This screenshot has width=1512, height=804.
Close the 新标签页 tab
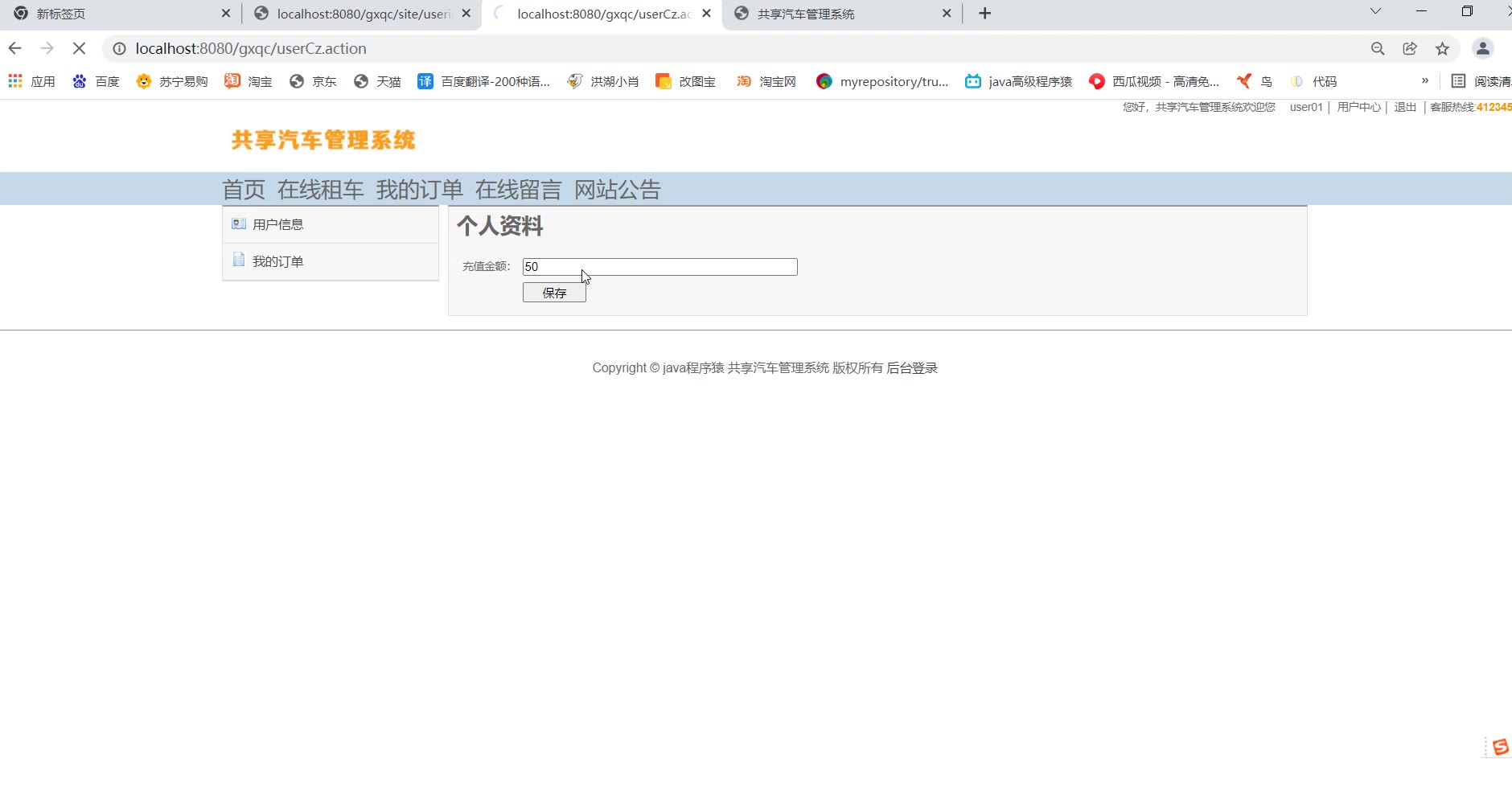[x=226, y=14]
